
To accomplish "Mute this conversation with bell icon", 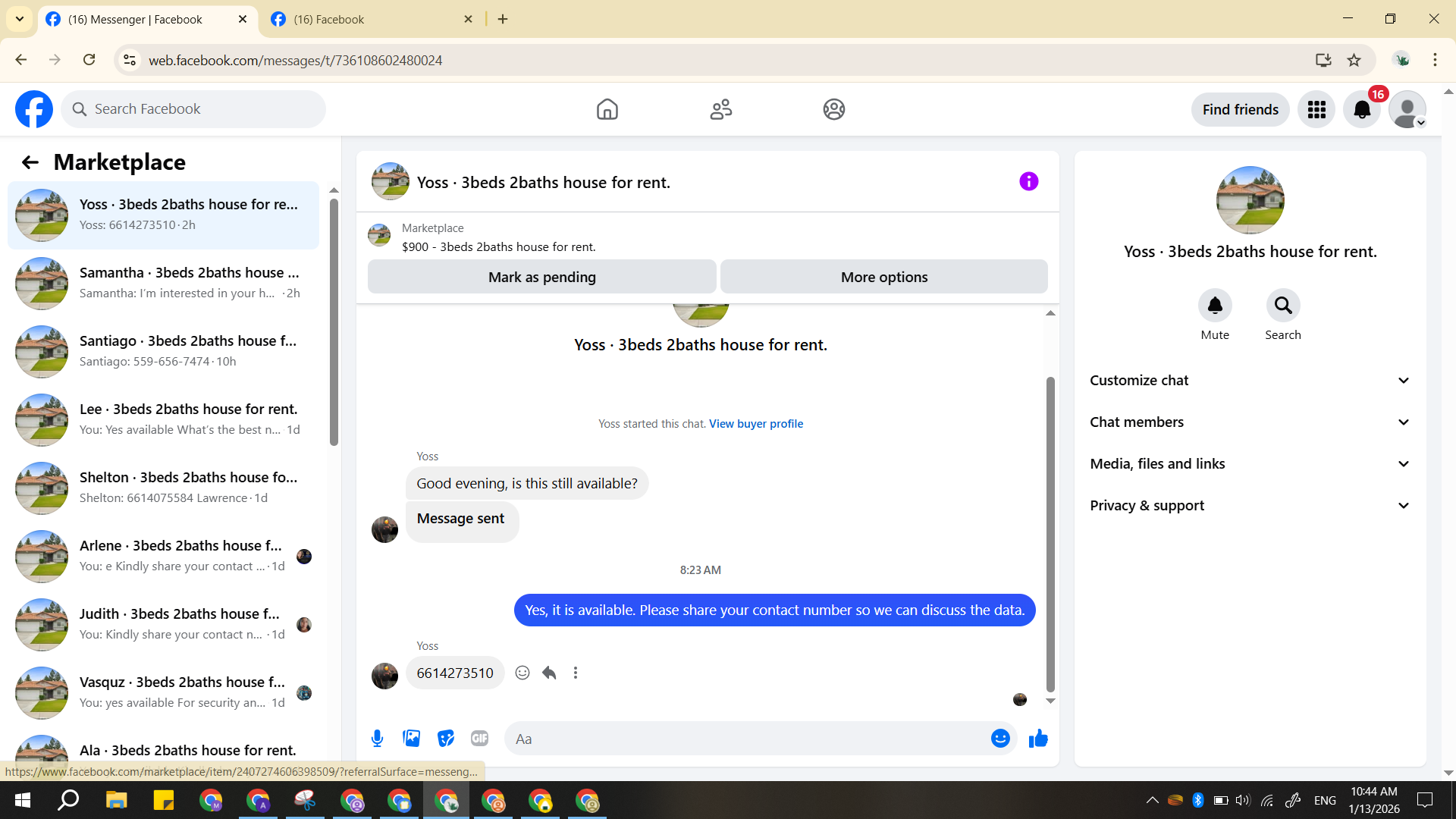I will coord(1215,306).
